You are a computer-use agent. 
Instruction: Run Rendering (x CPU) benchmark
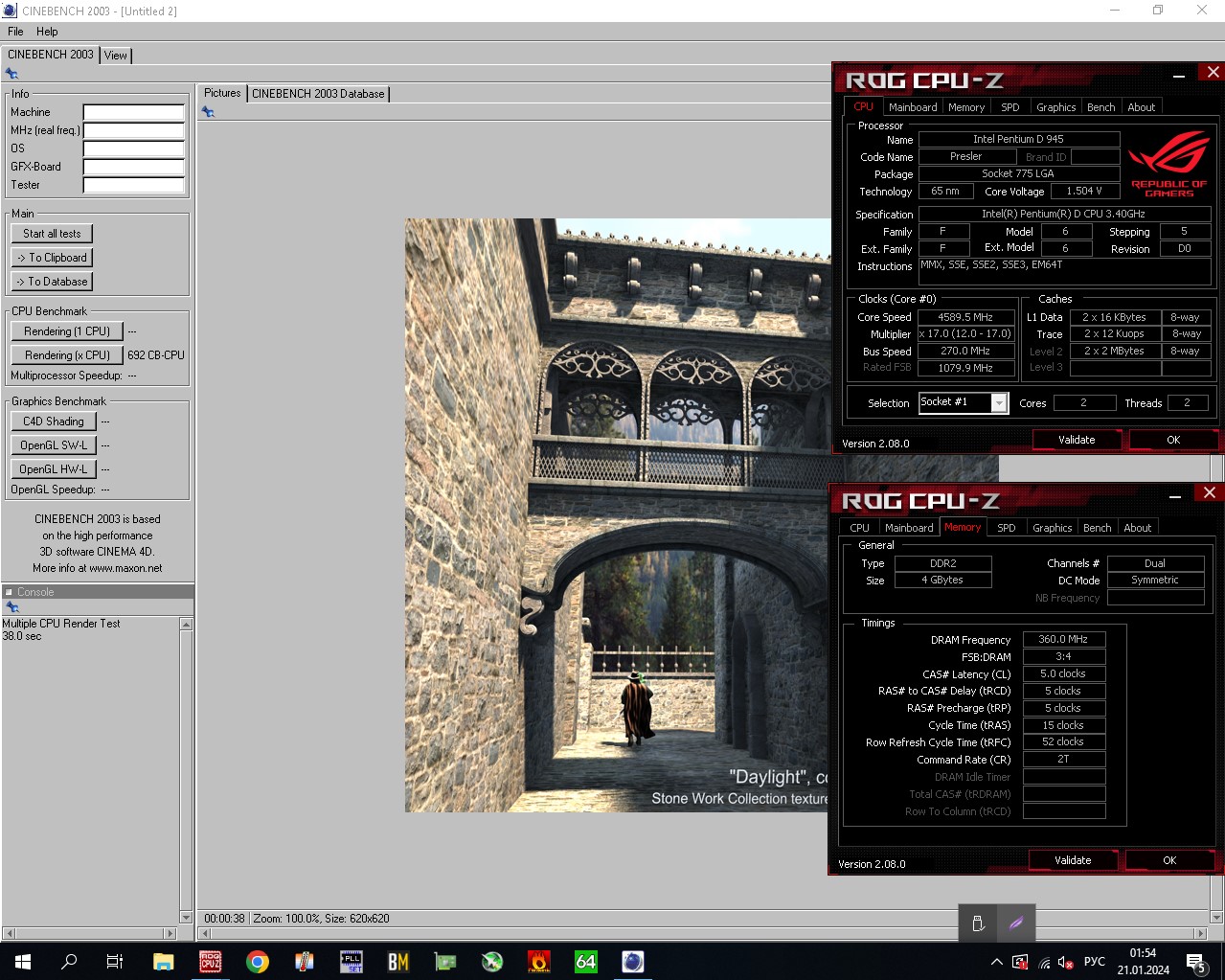67,355
